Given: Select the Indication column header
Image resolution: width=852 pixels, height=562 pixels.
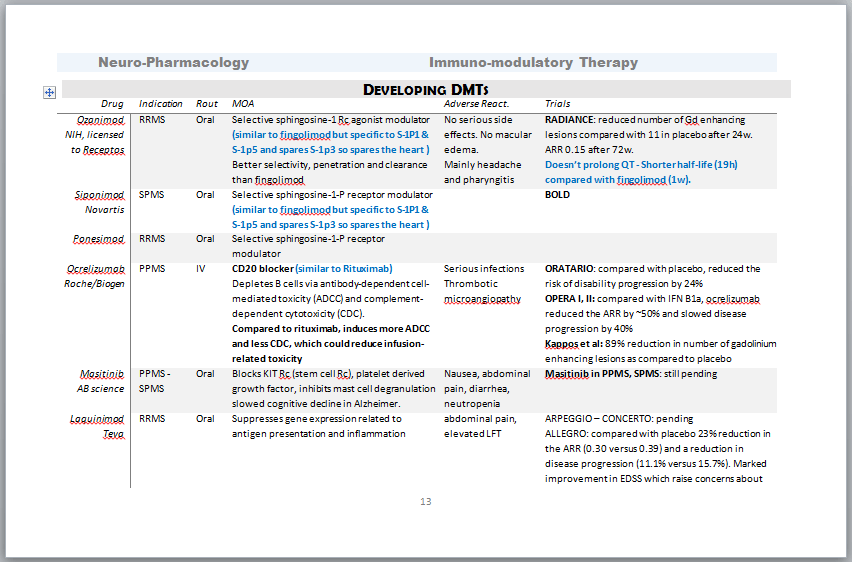Looking at the screenshot, I should click(x=160, y=104).
